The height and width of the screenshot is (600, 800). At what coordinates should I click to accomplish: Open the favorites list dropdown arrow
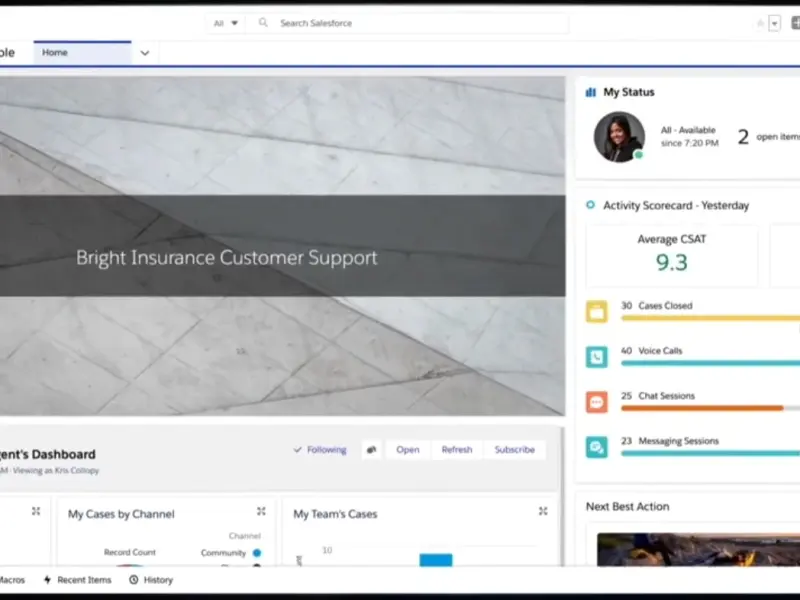(774, 23)
